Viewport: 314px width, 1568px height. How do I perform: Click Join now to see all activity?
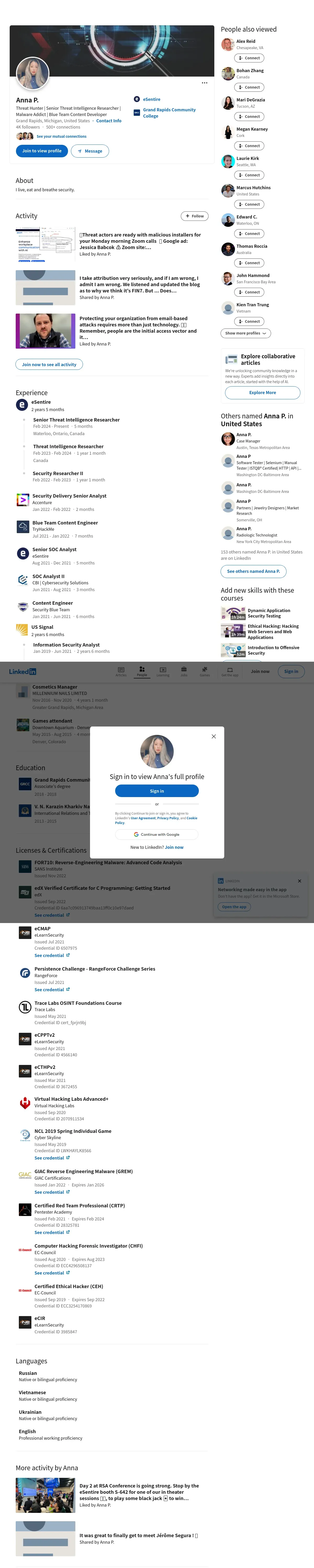coord(49,365)
